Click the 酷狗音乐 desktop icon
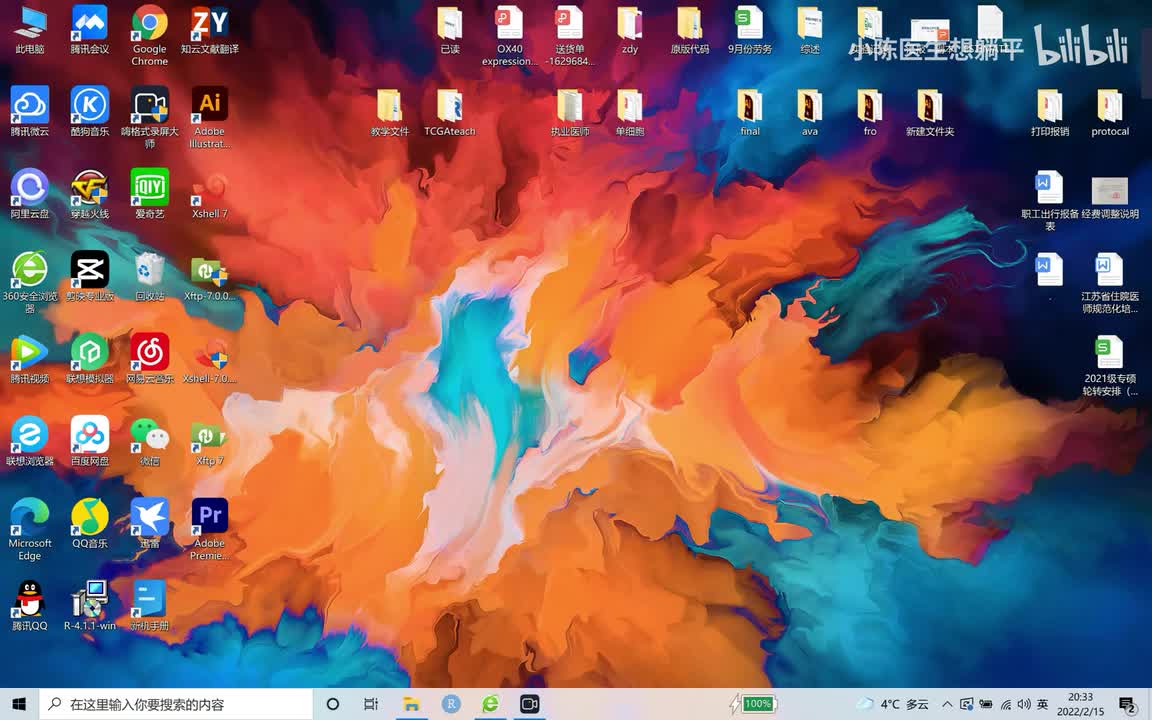 pos(90,112)
